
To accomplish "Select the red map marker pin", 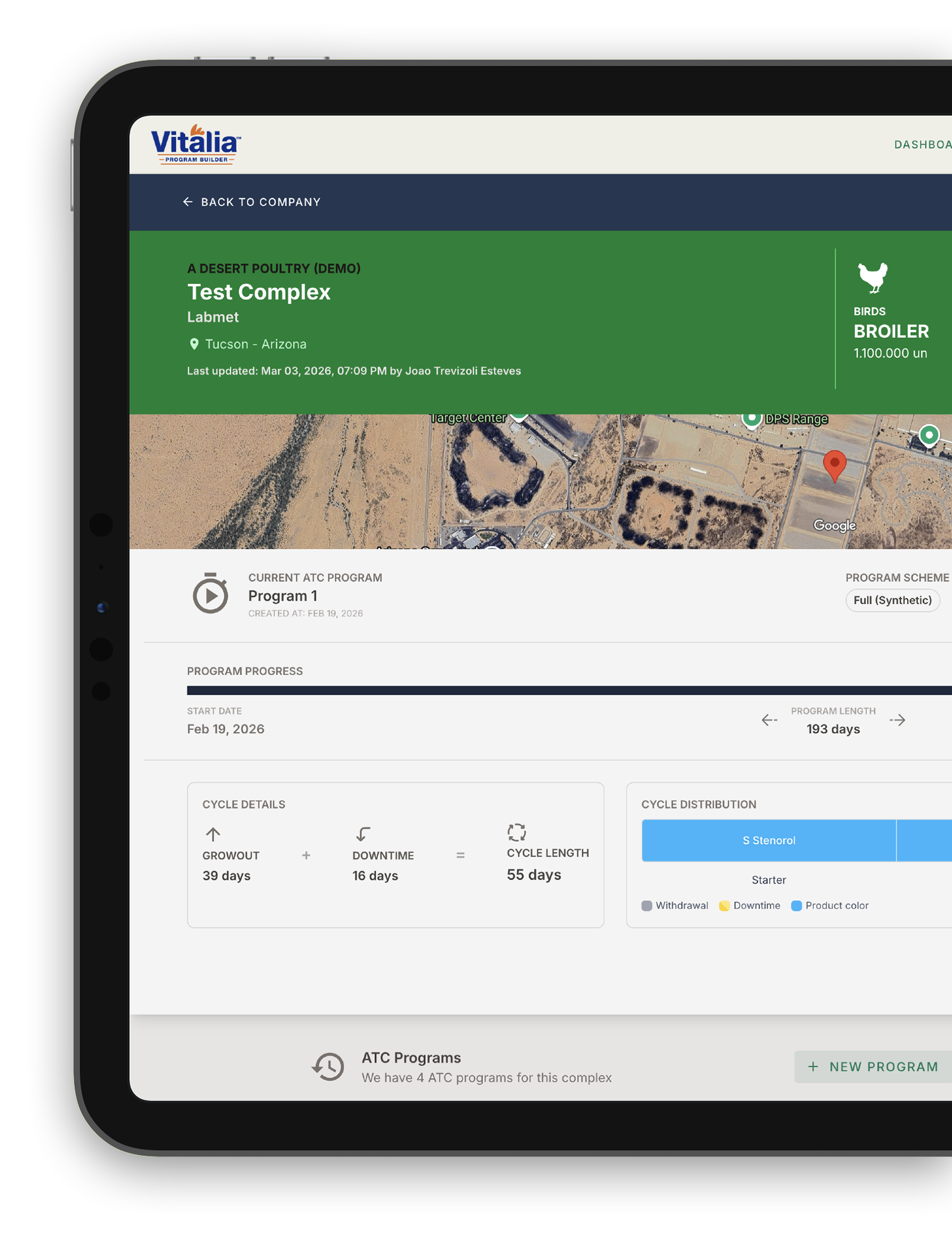I will coord(834,466).
